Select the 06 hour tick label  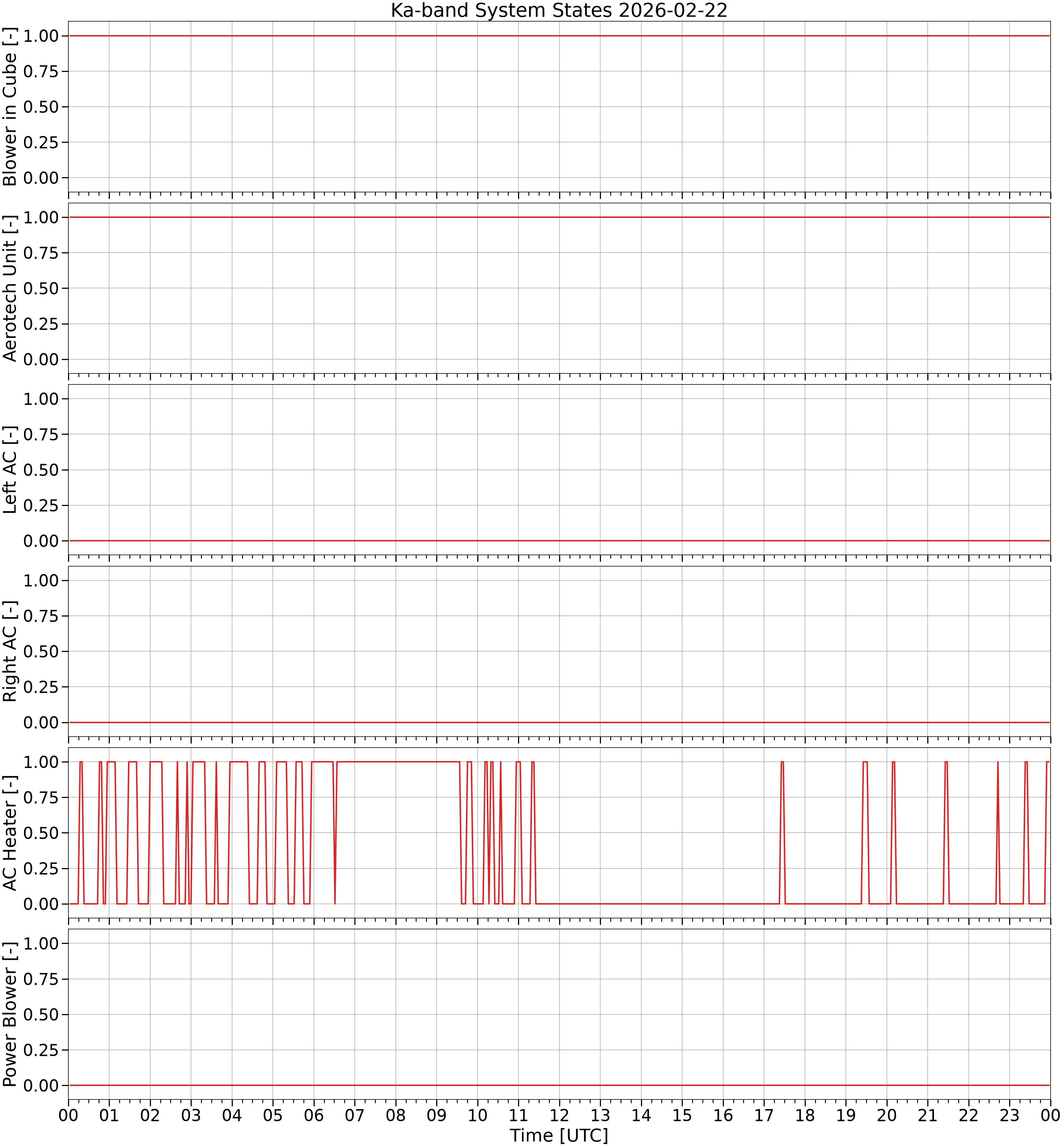(314, 1115)
